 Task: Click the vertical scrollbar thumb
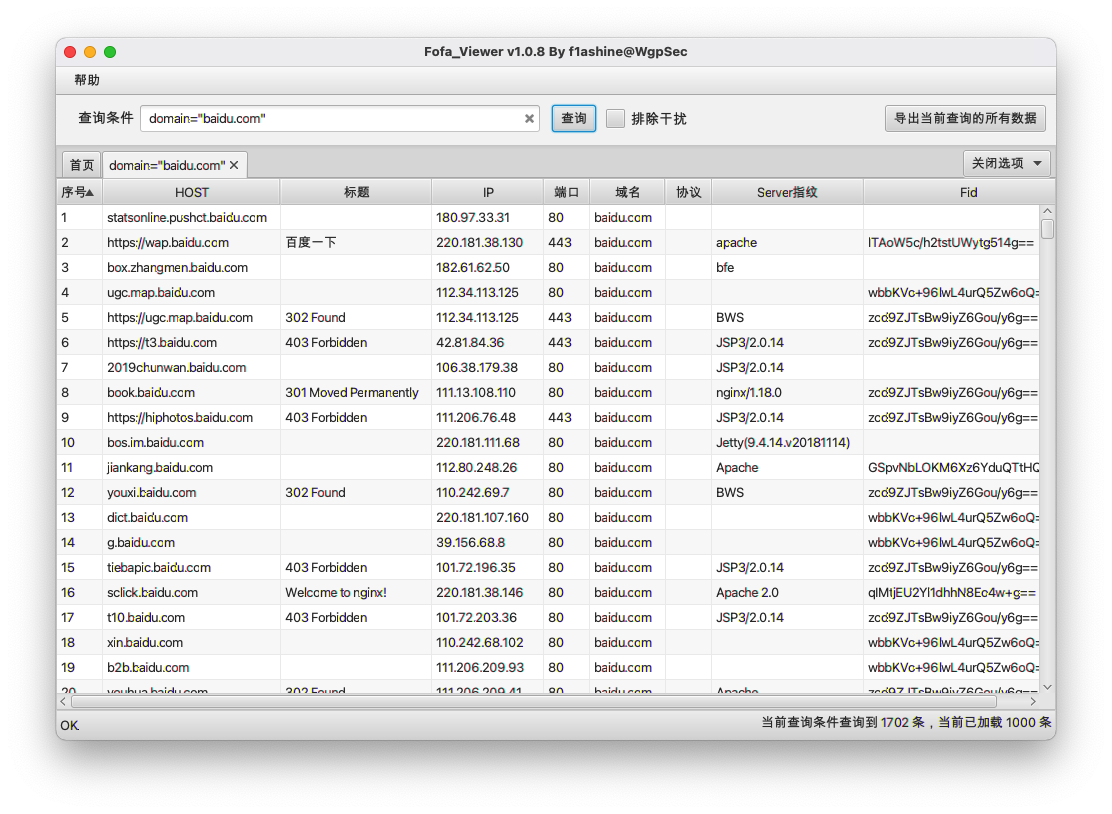1047,229
